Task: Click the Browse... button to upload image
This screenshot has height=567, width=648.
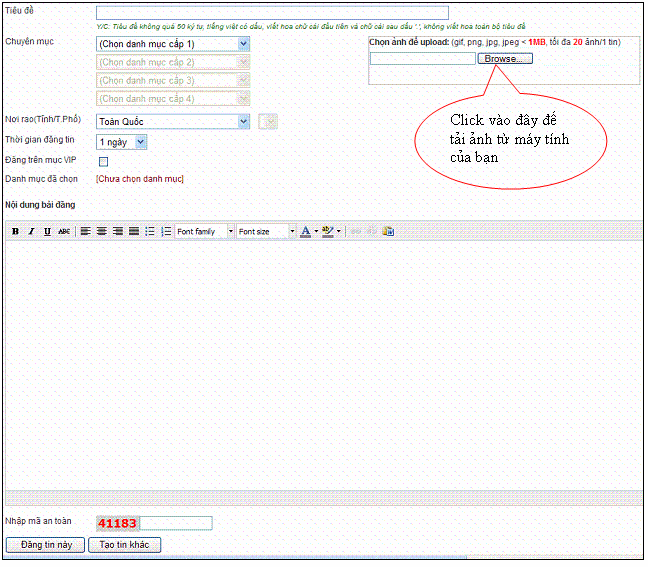Action: (x=505, y=59)
